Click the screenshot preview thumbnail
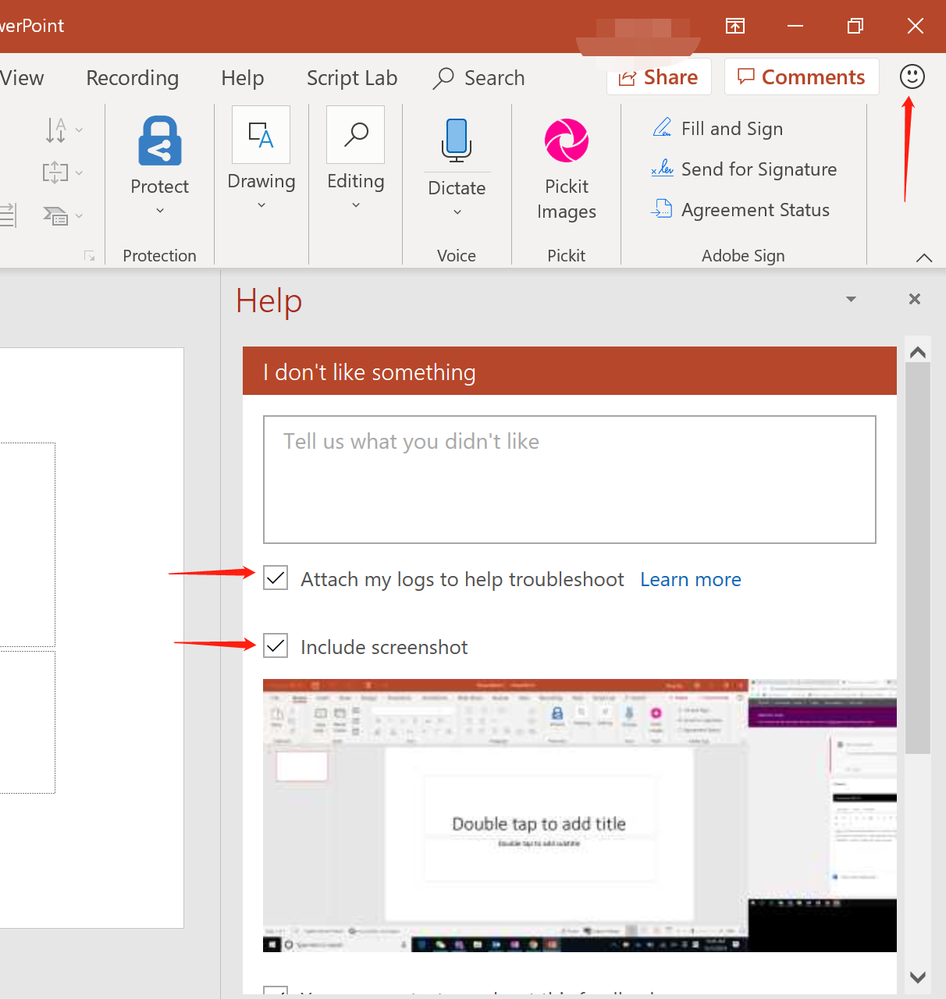946x999 pixels. click(580, 816)
